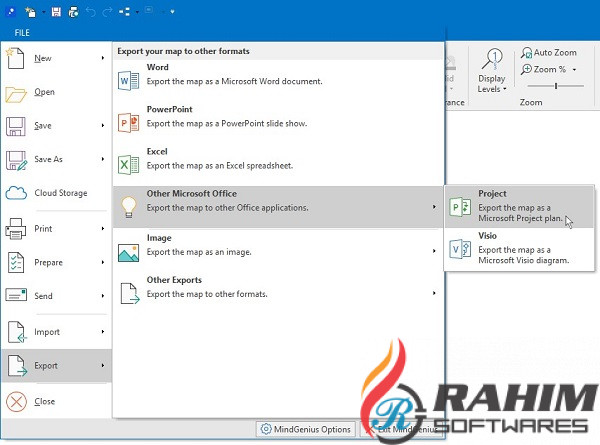Click the red Close circle icon

coord(16,402)
